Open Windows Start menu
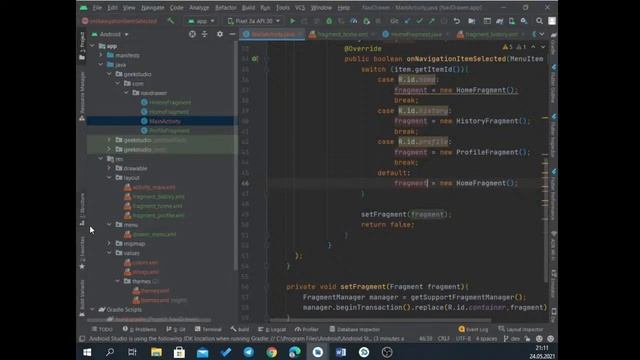The image size is (640, 360). (87, 352)
